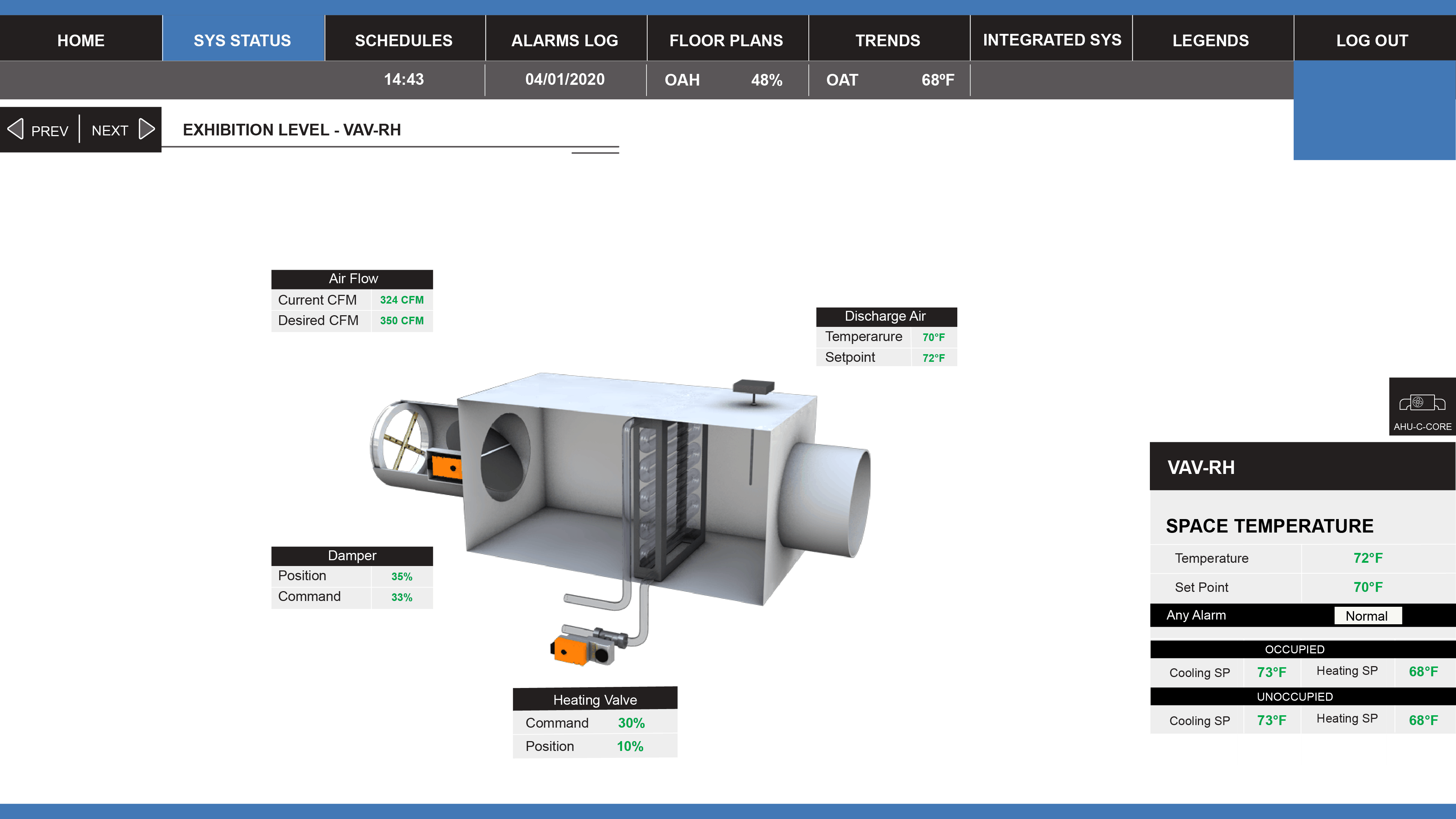1456x819 pixels.
Task: Click the Desired CFM value 350 CFM
Action: pyautogui.click(x=401, y=320)
